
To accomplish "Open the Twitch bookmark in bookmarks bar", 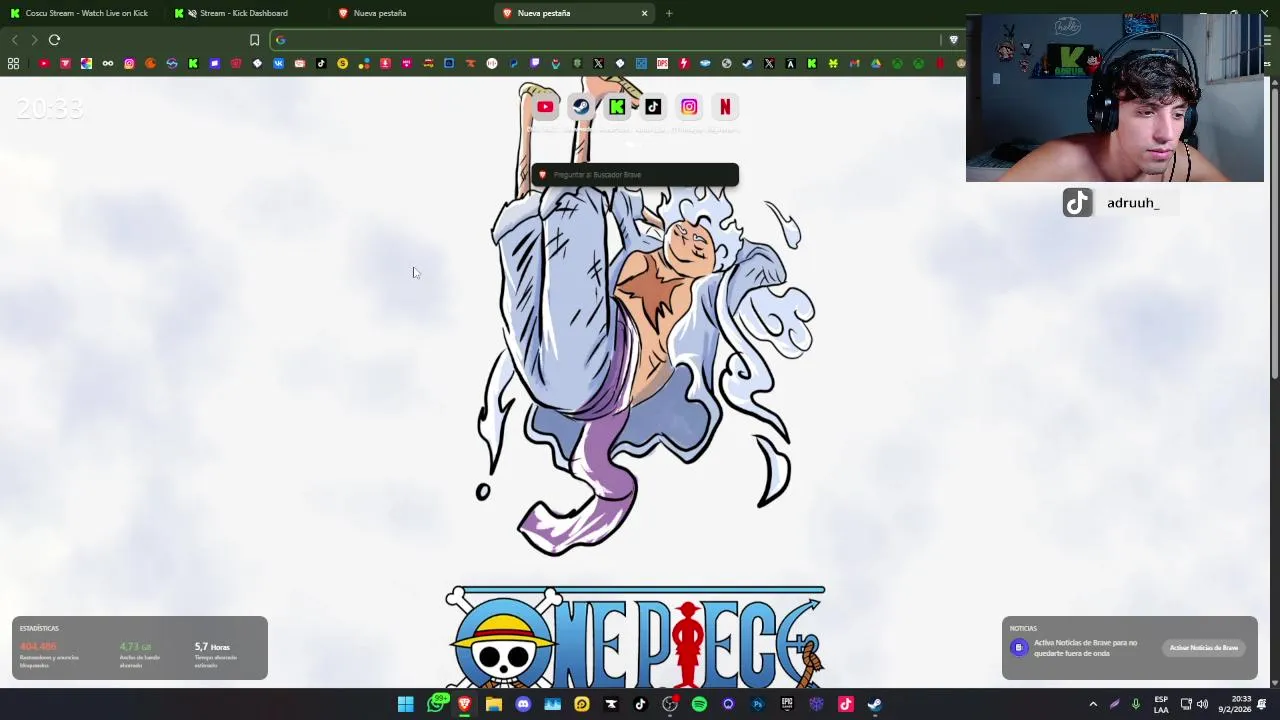I will tap(535, 64).
